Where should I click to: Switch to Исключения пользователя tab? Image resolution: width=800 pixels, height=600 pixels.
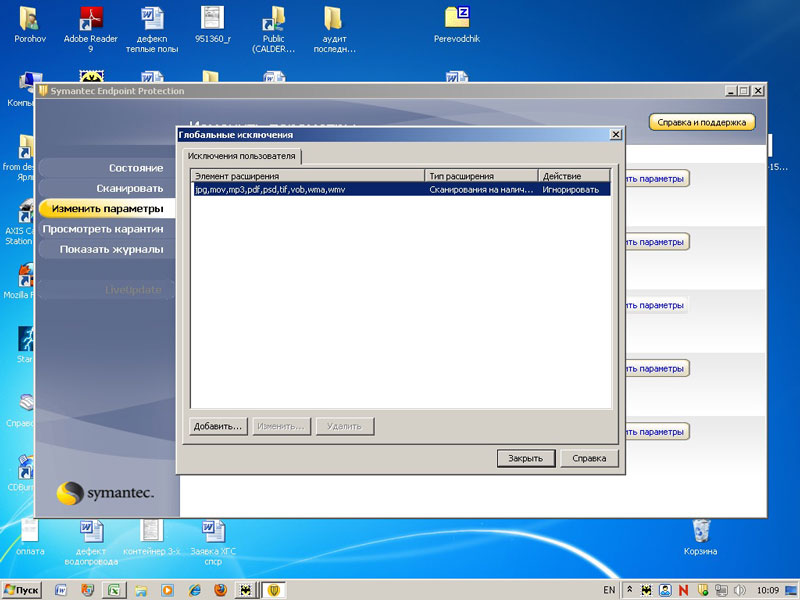(x=242, y=156)
